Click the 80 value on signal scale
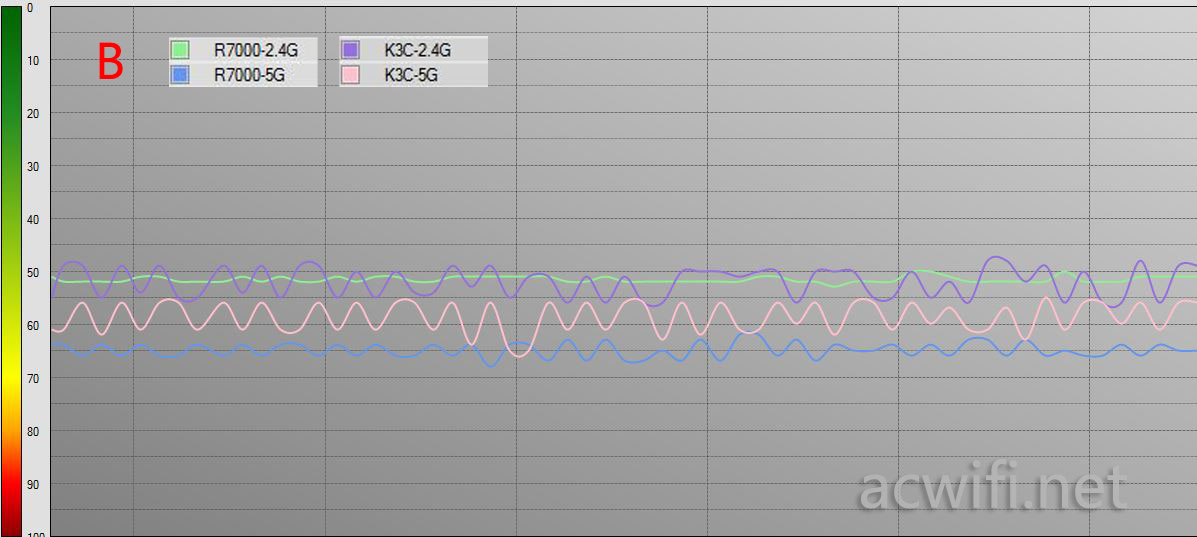Viewport: 1197px width, 537px height. [x=33, y=432]
